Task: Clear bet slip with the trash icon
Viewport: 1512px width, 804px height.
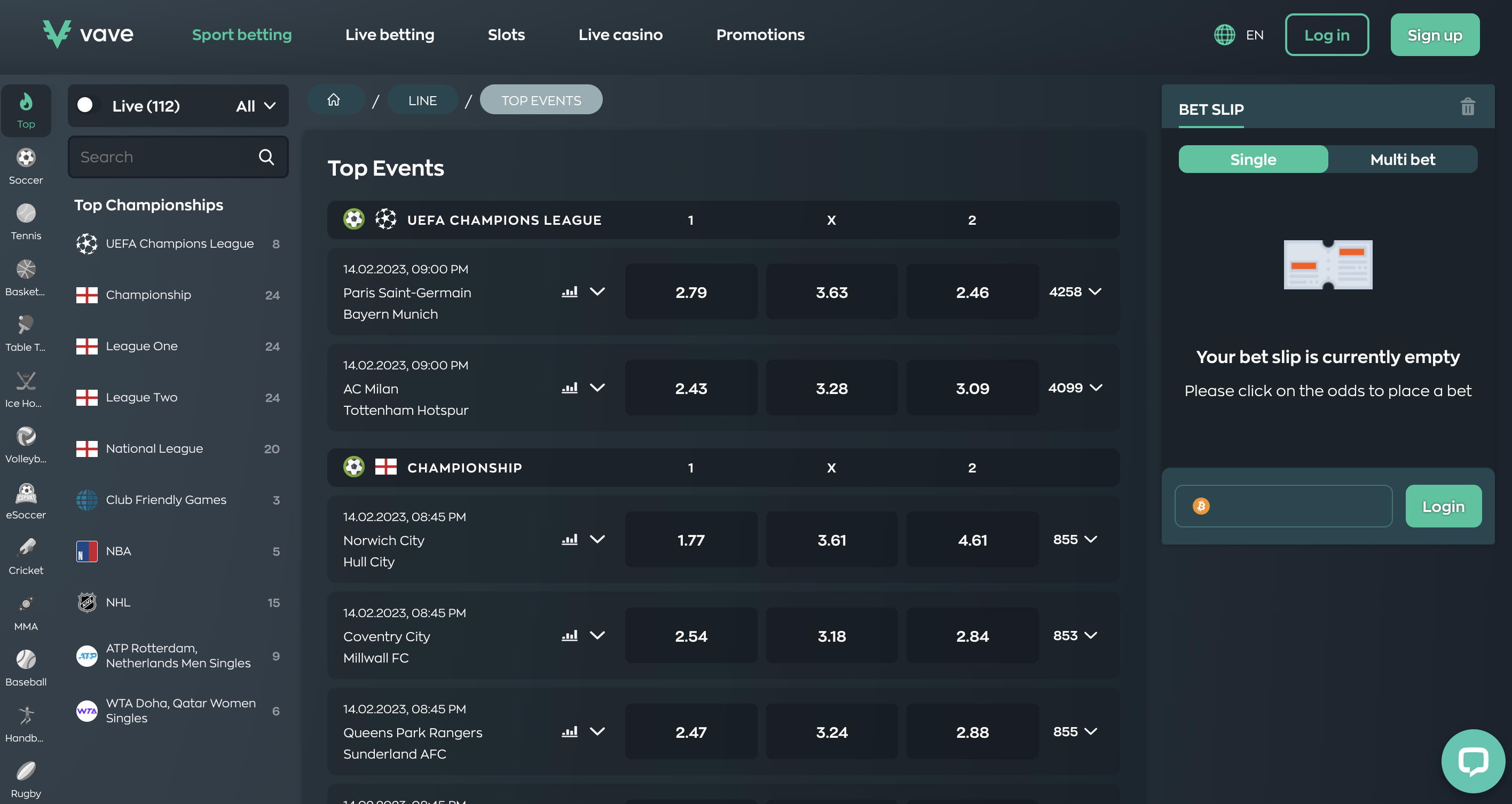Action: 1467,107
